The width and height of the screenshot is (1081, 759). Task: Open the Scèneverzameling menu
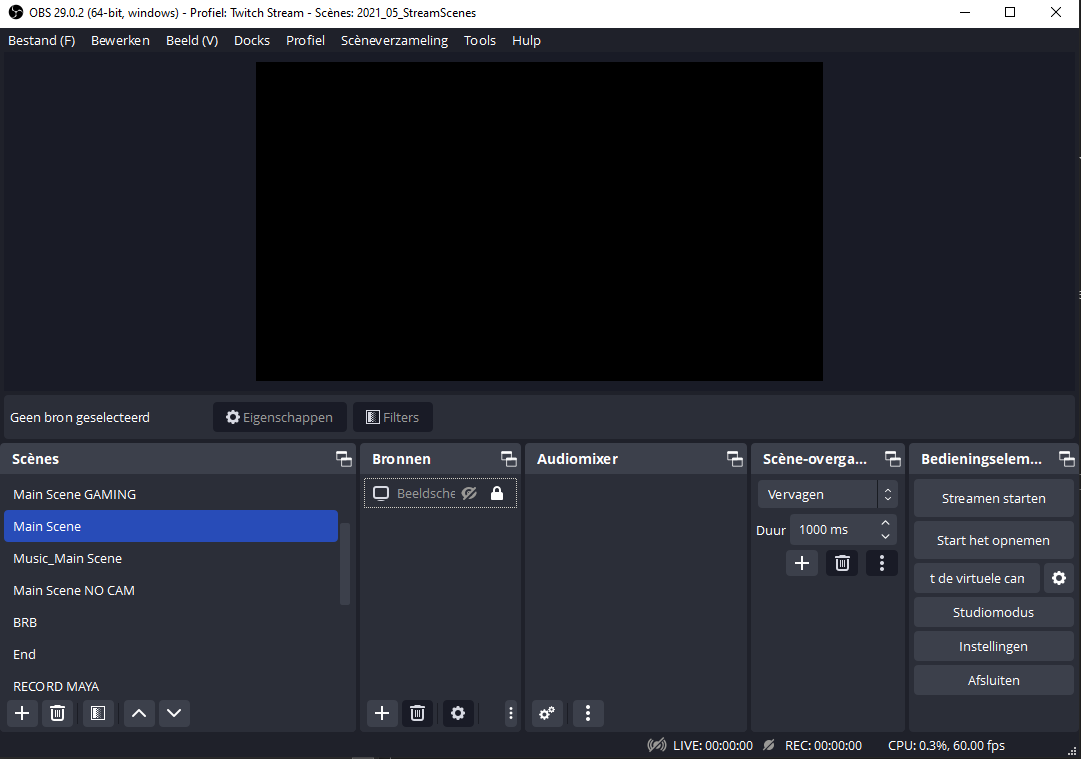pyautogui.click(x=394, y=41)
